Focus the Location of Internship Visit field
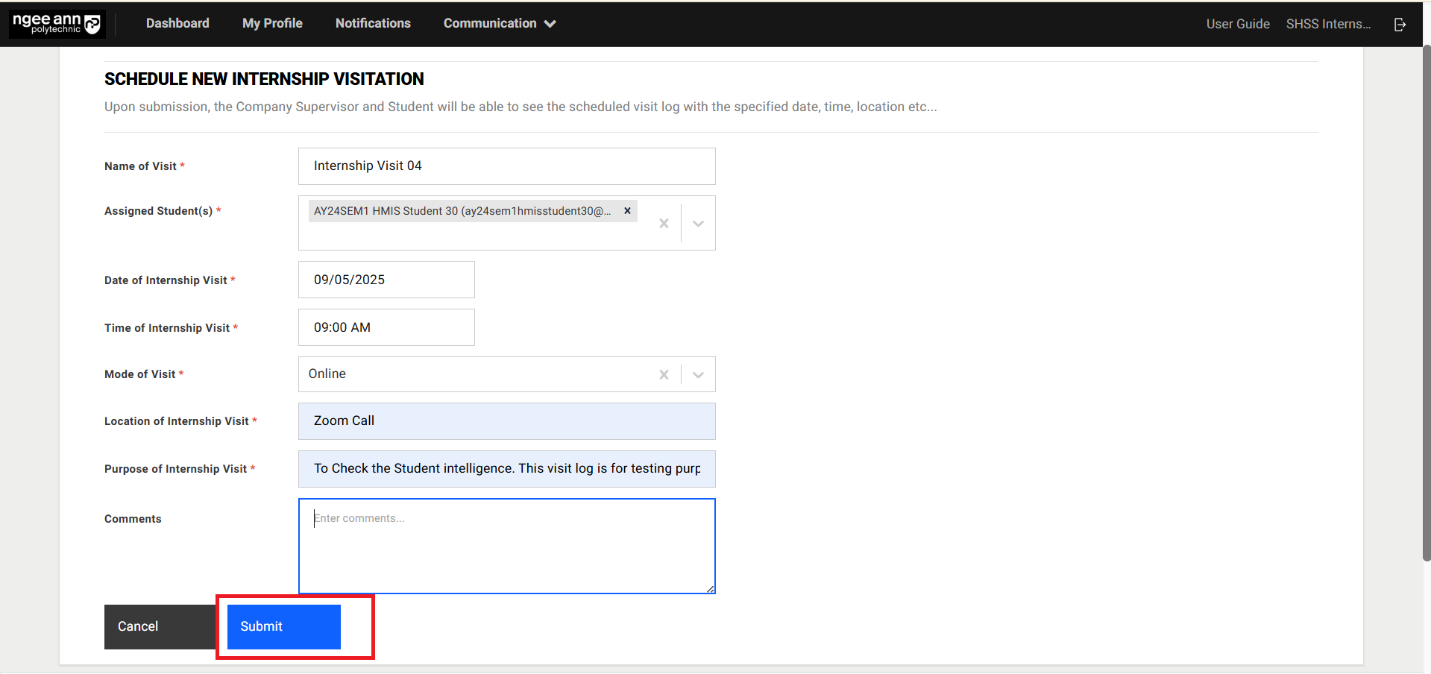 (x=506, y=421)
